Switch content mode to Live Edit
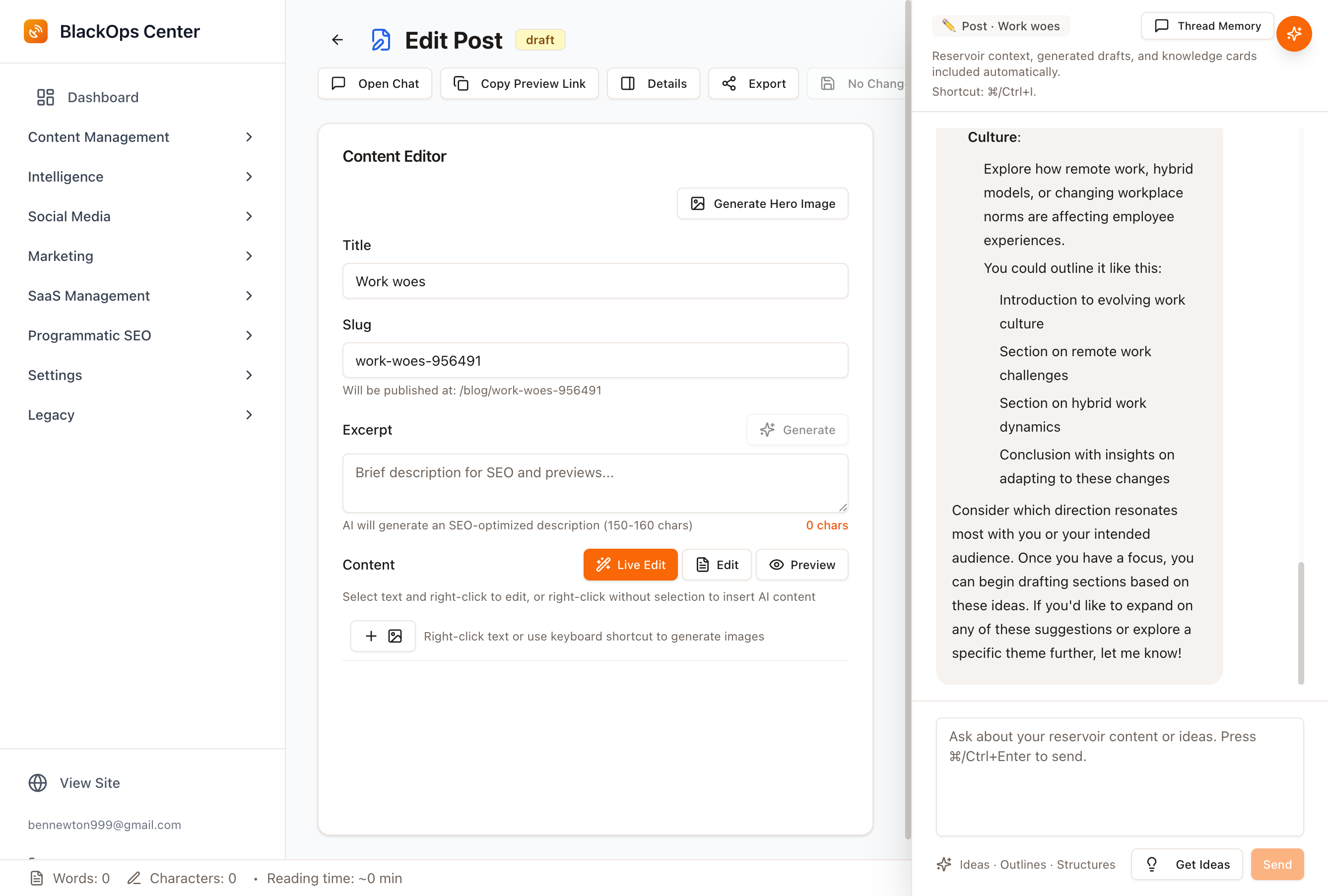Screen dimensions: 1328x896 [630, 565]
